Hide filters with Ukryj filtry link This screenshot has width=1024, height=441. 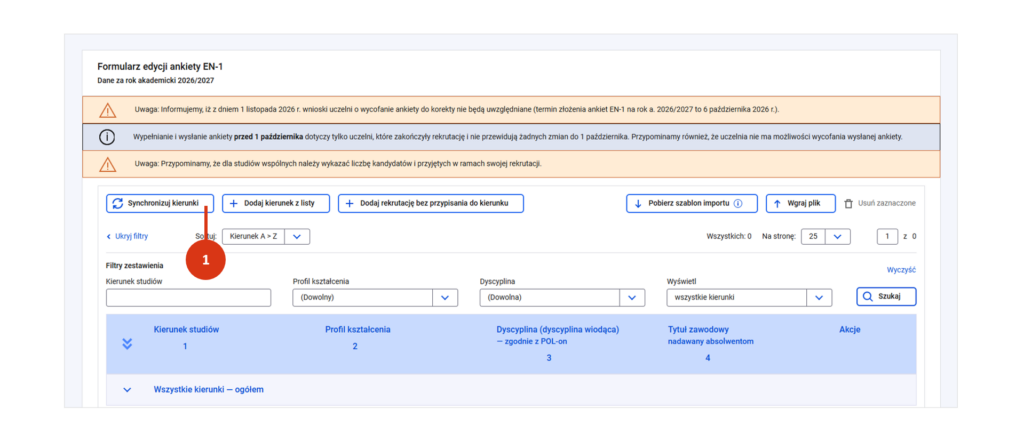[x=127, y=237]
